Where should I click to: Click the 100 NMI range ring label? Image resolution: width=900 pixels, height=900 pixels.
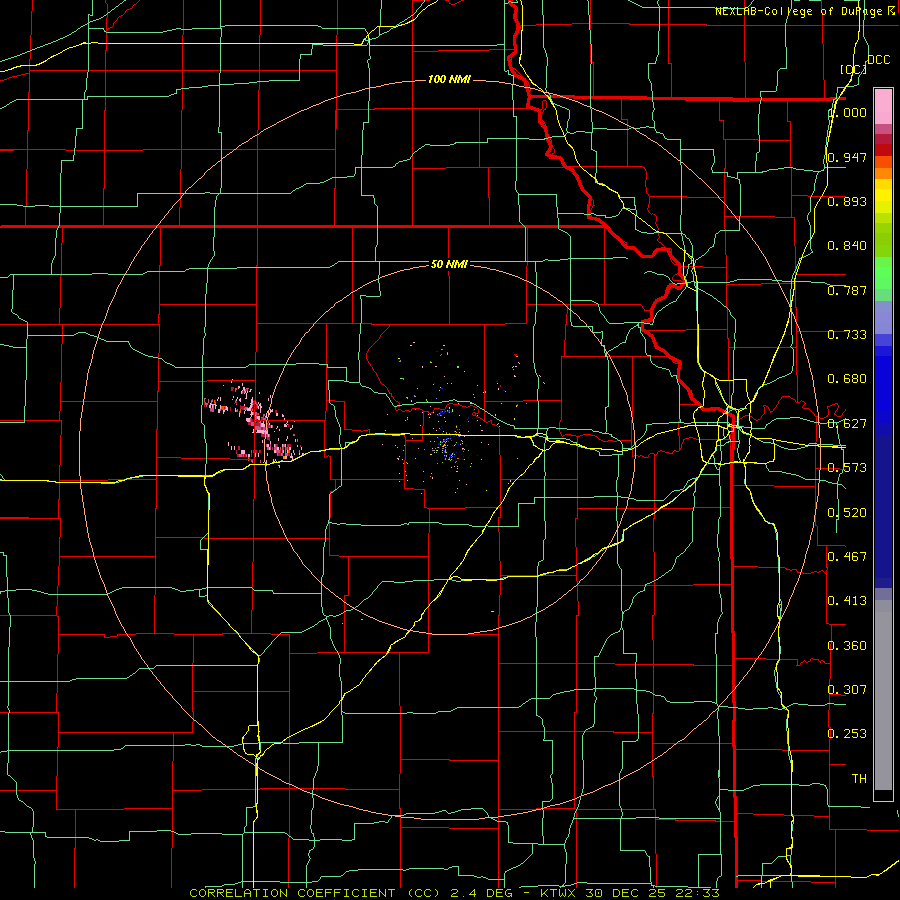click(x=449, y=79)
